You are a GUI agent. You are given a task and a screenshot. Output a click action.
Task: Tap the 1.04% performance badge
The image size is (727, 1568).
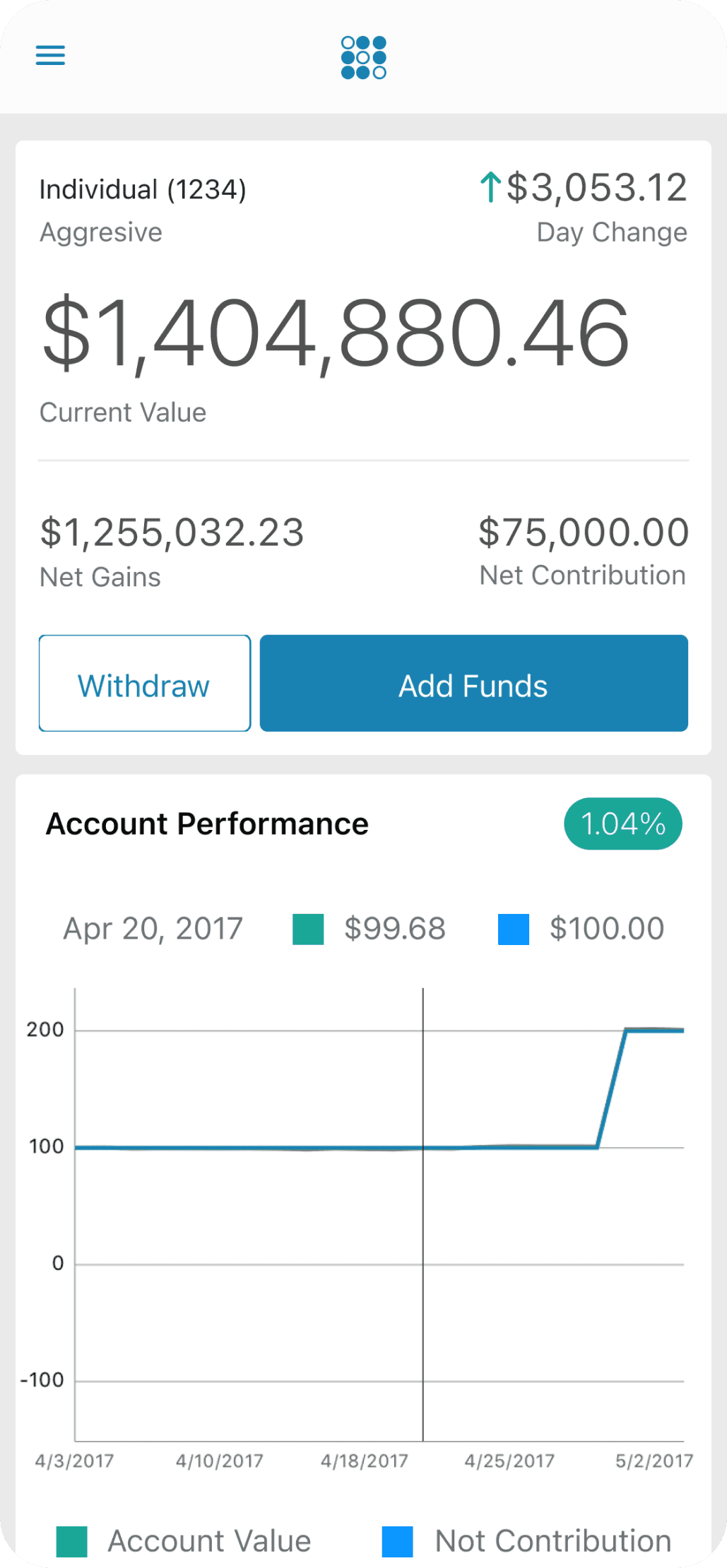(622, 824)
